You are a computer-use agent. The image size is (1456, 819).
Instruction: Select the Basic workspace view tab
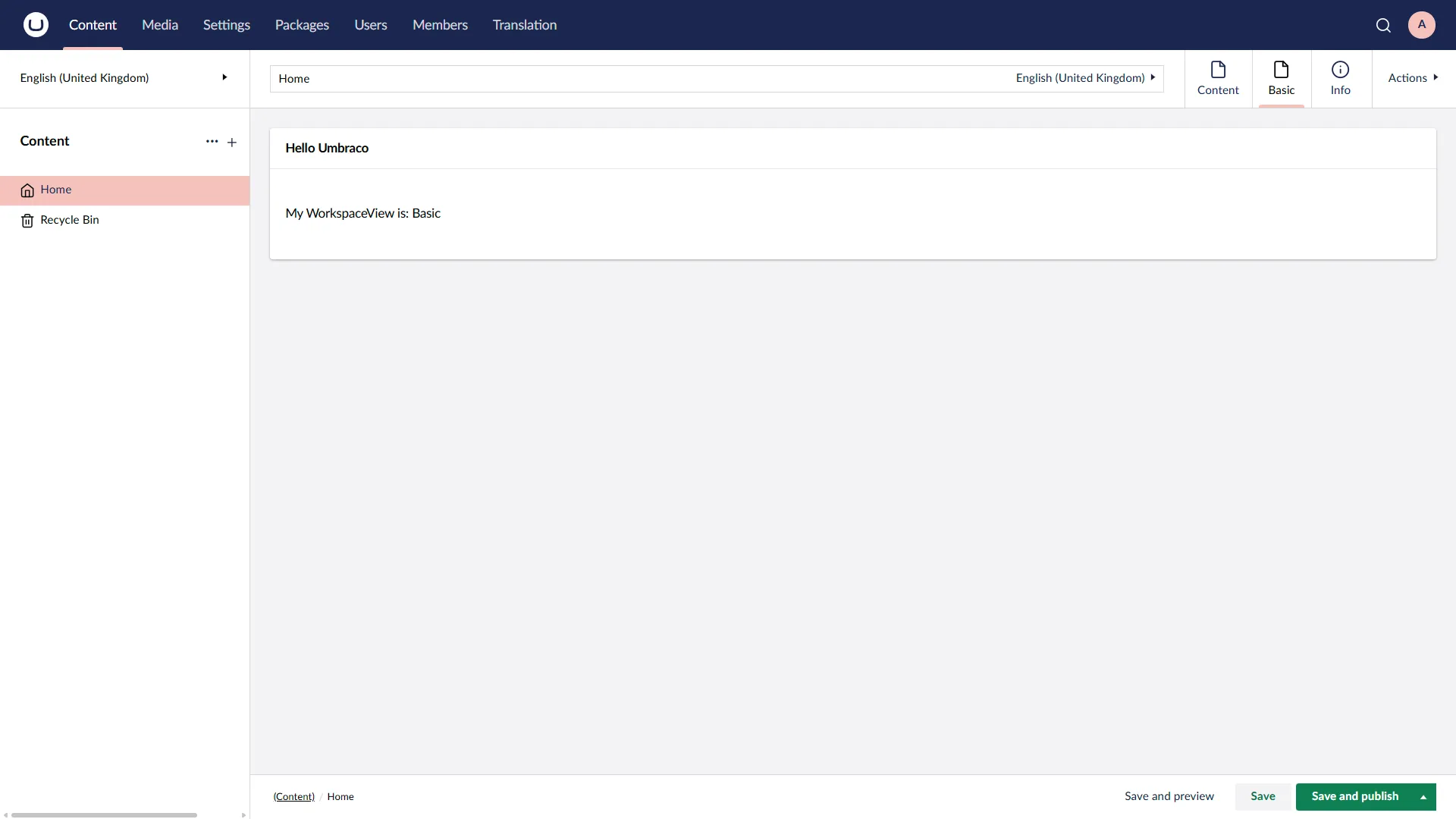1281,79
